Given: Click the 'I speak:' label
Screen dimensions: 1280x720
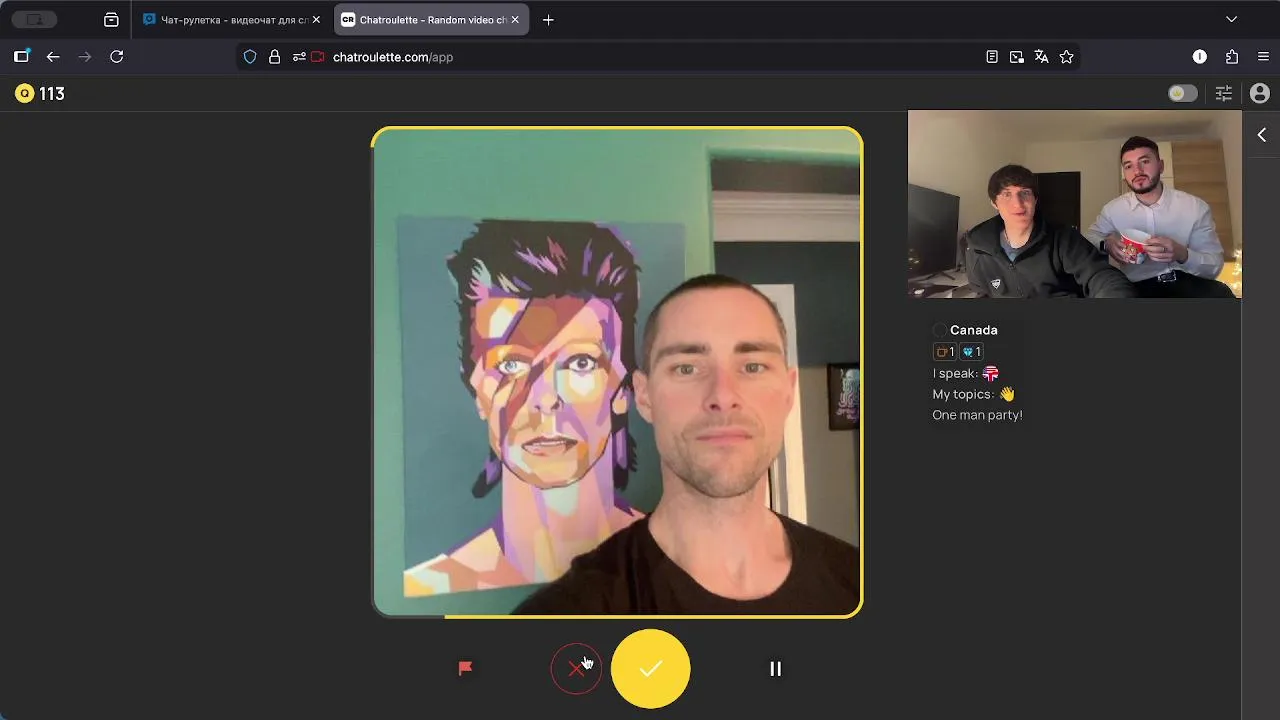Looking at the screenshot, I should click(x=955, y=373).
